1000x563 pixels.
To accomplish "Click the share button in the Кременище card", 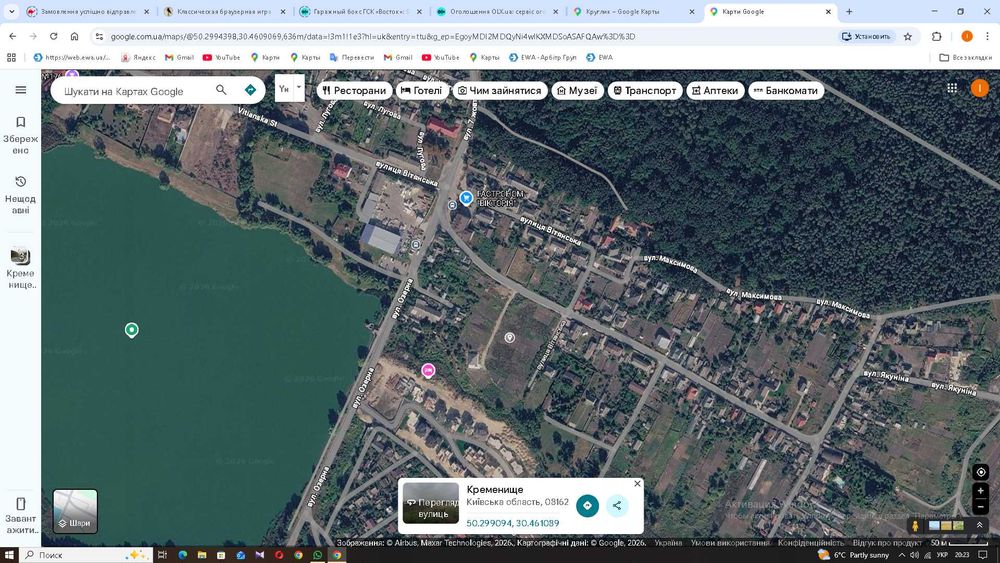I will coord(617,506).
